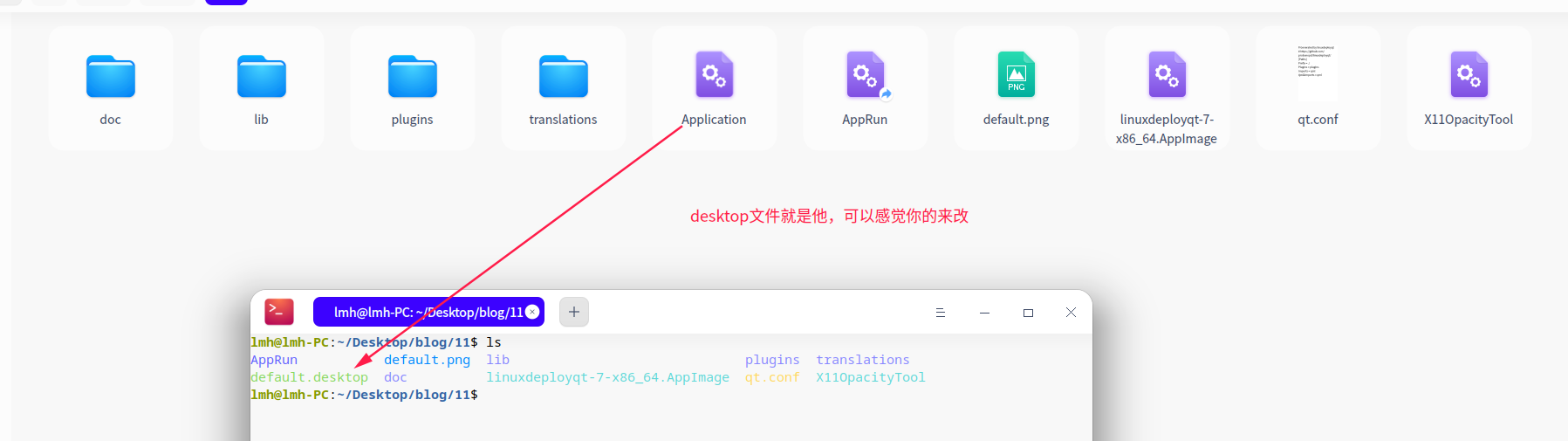Select the qt.conf file thumbnail
Image resolution: width=1568 pixels, height=441 pixels.
1318,72
